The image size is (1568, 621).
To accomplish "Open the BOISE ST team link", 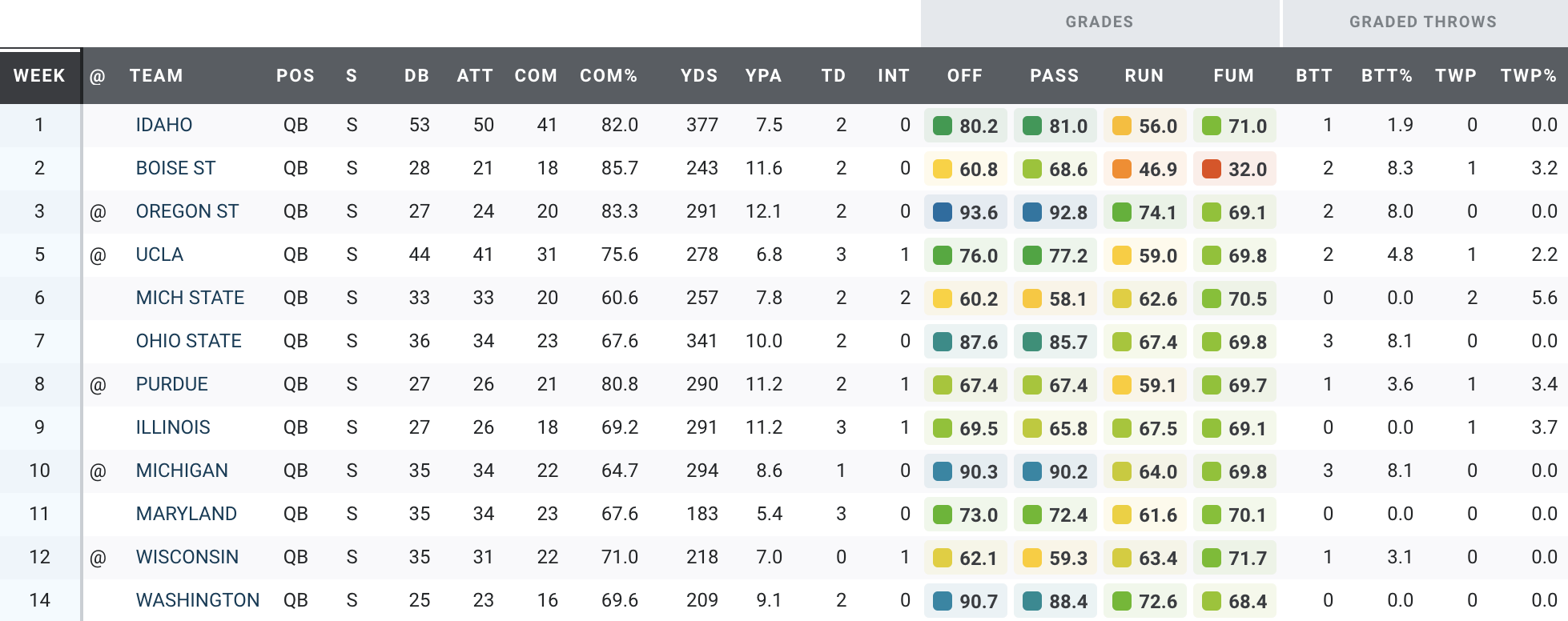I will (175, 168).
